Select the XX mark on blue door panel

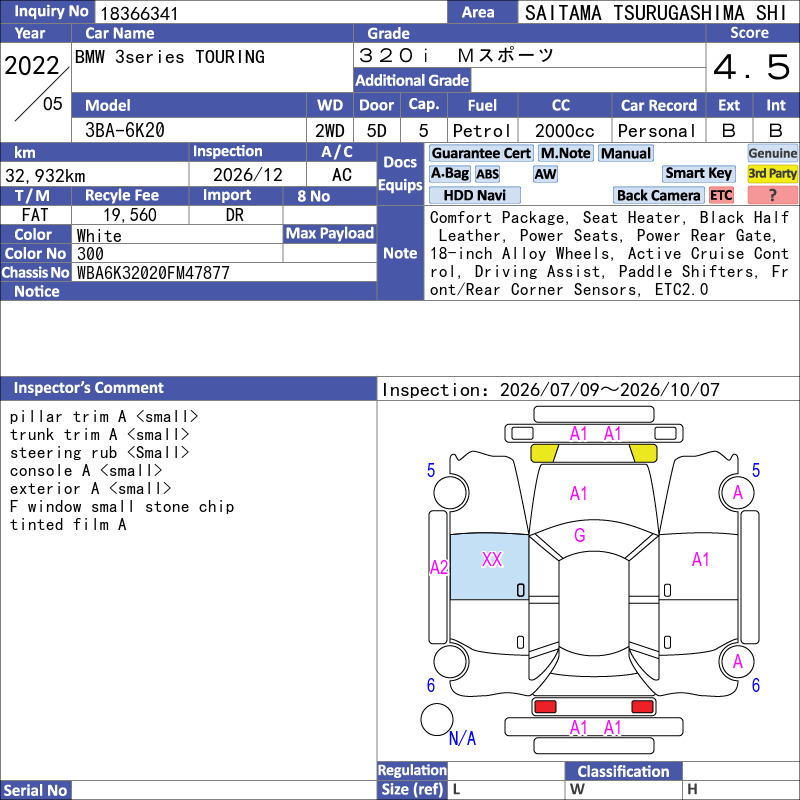pyautogui.click(x=492, y=559)
